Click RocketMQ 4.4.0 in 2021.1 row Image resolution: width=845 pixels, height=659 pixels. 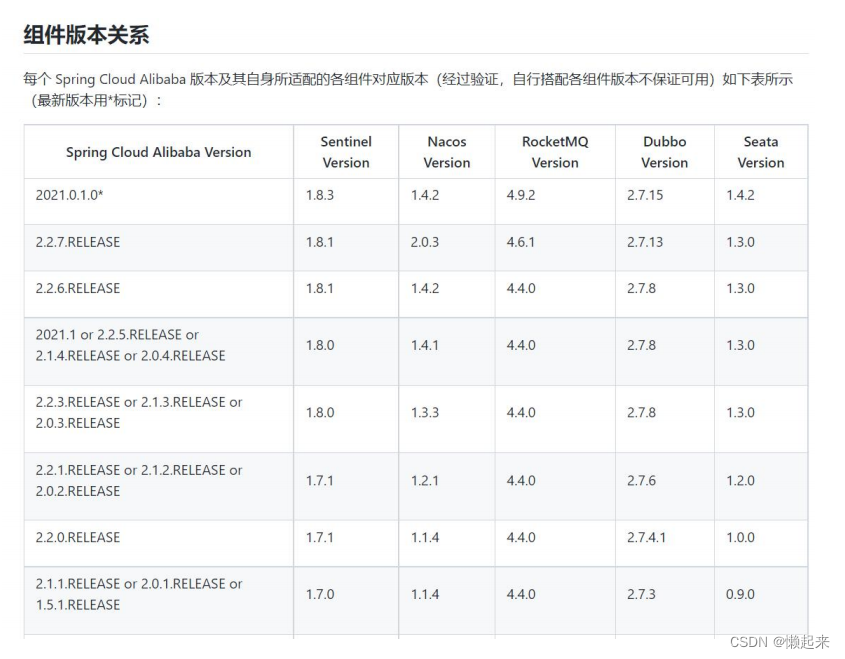(521, 345)
